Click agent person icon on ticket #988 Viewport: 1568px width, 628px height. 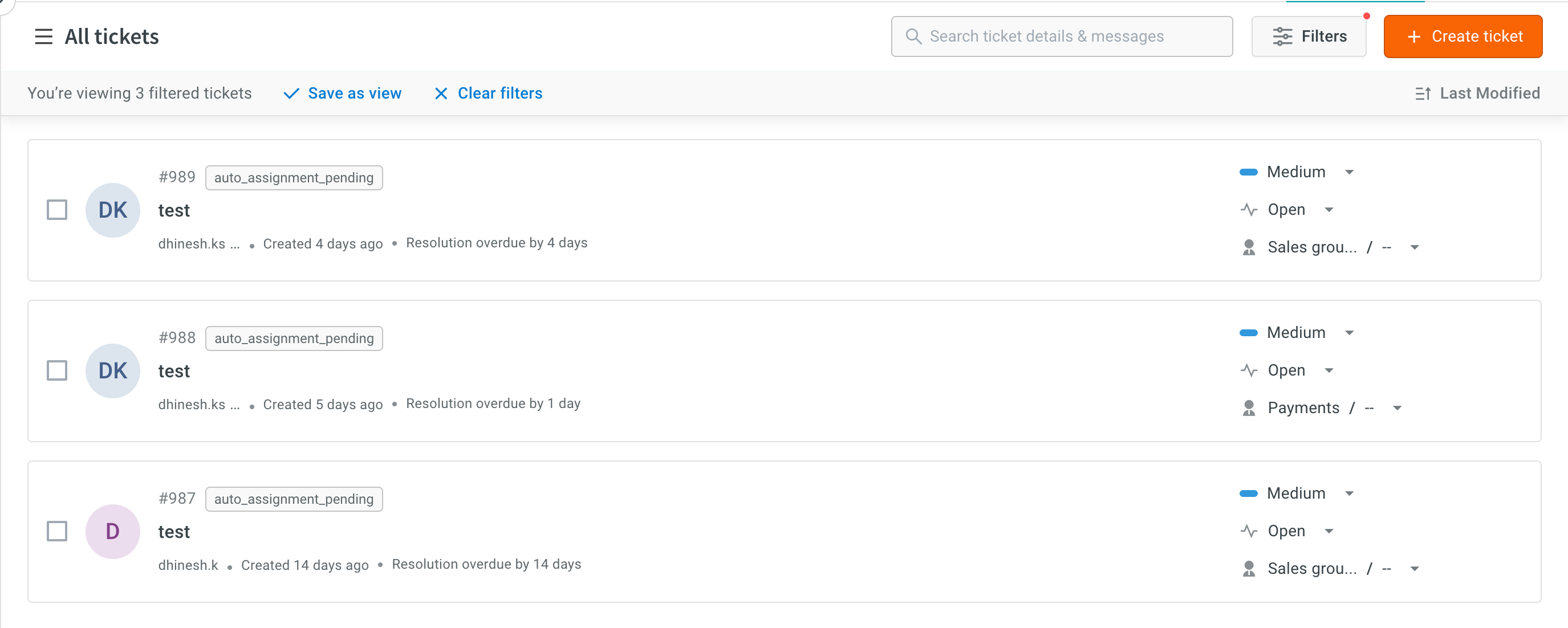(x=1249, y=407)
